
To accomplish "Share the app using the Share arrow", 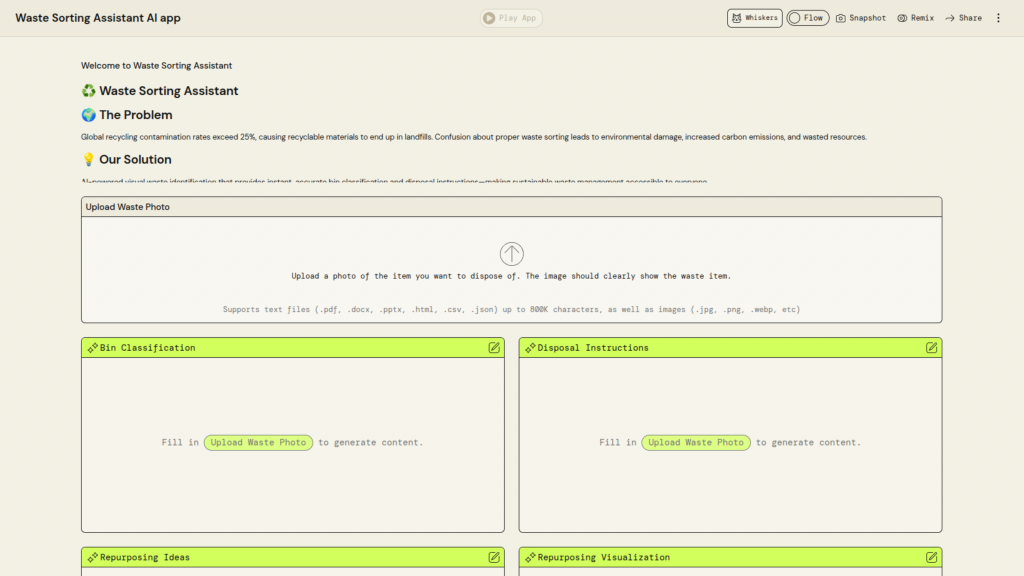I will click(963, 18).
